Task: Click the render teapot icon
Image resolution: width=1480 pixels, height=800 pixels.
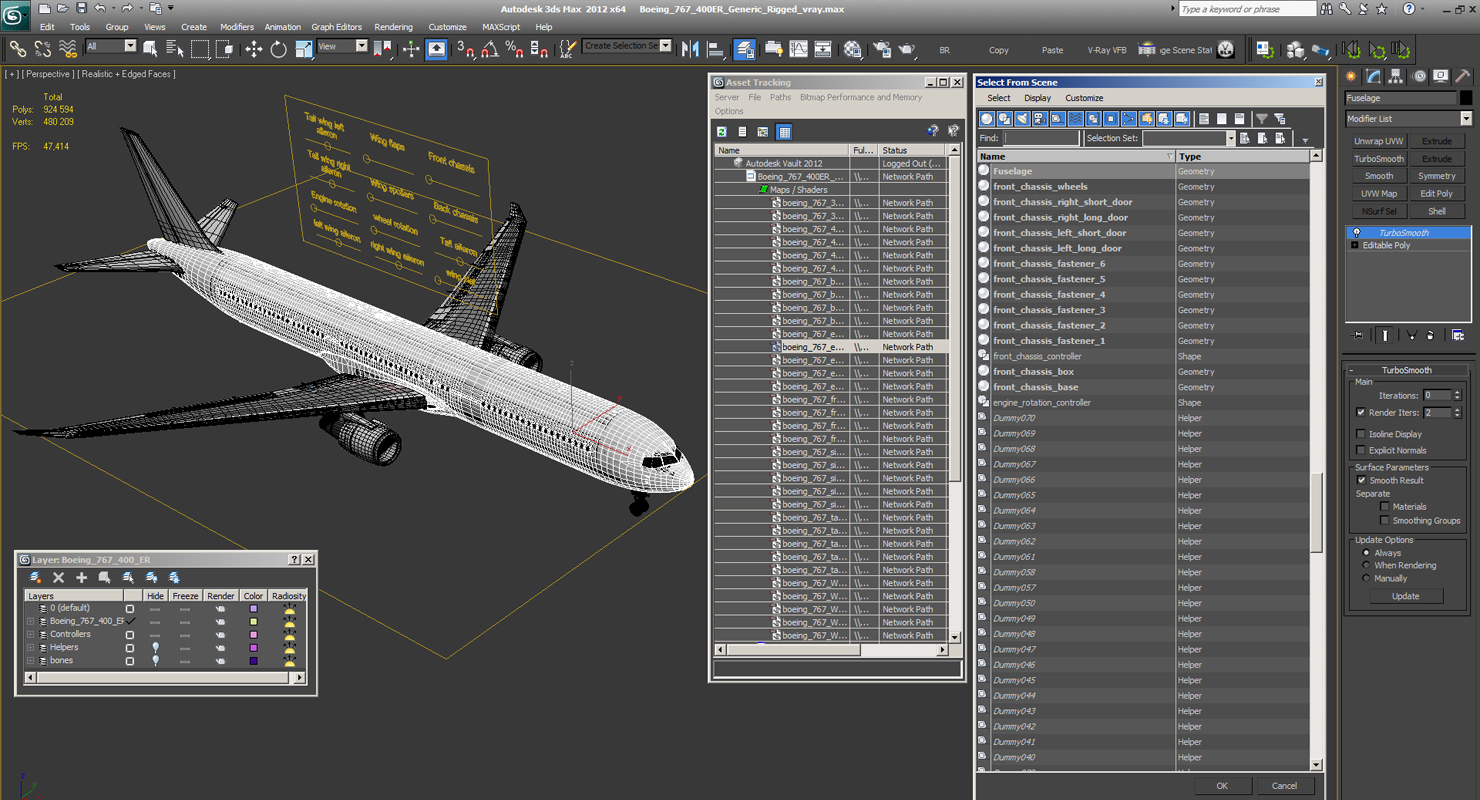Action: [907, 49]
